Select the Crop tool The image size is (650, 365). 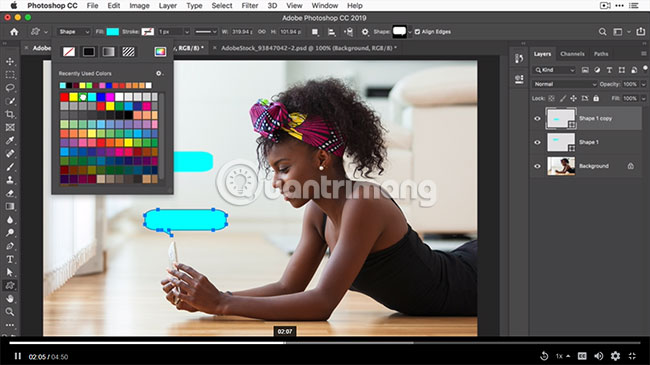pos(10,114)
